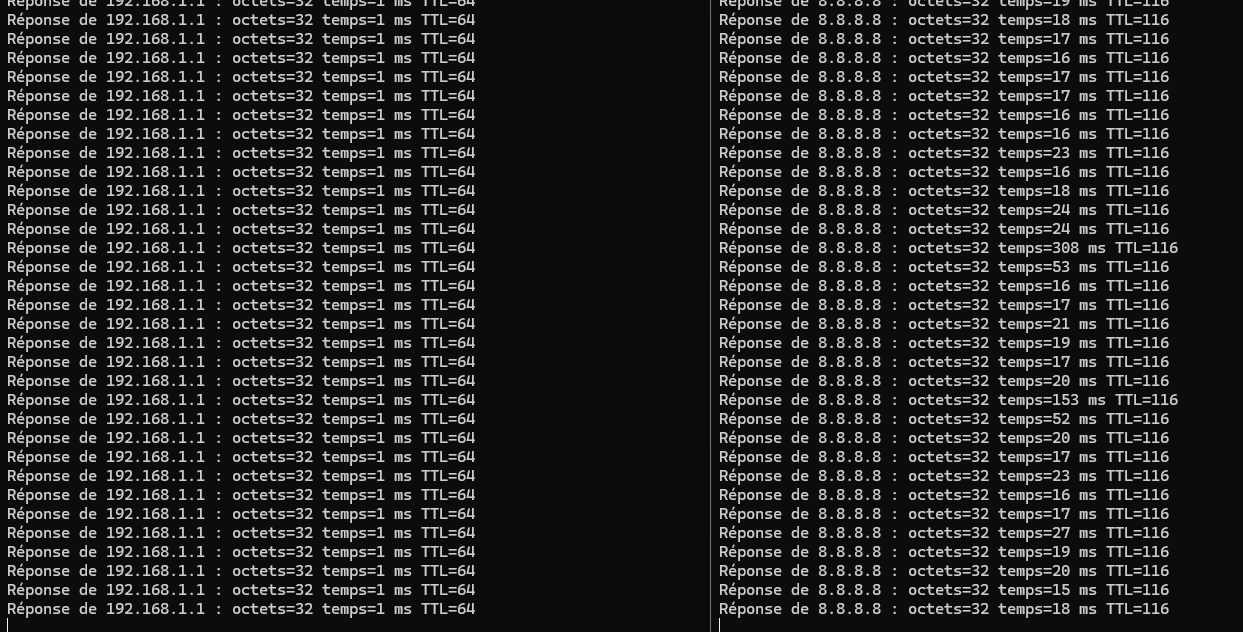Click the divider between the two terminal panes
1243x632 pixels.
(x=711, y=316)
